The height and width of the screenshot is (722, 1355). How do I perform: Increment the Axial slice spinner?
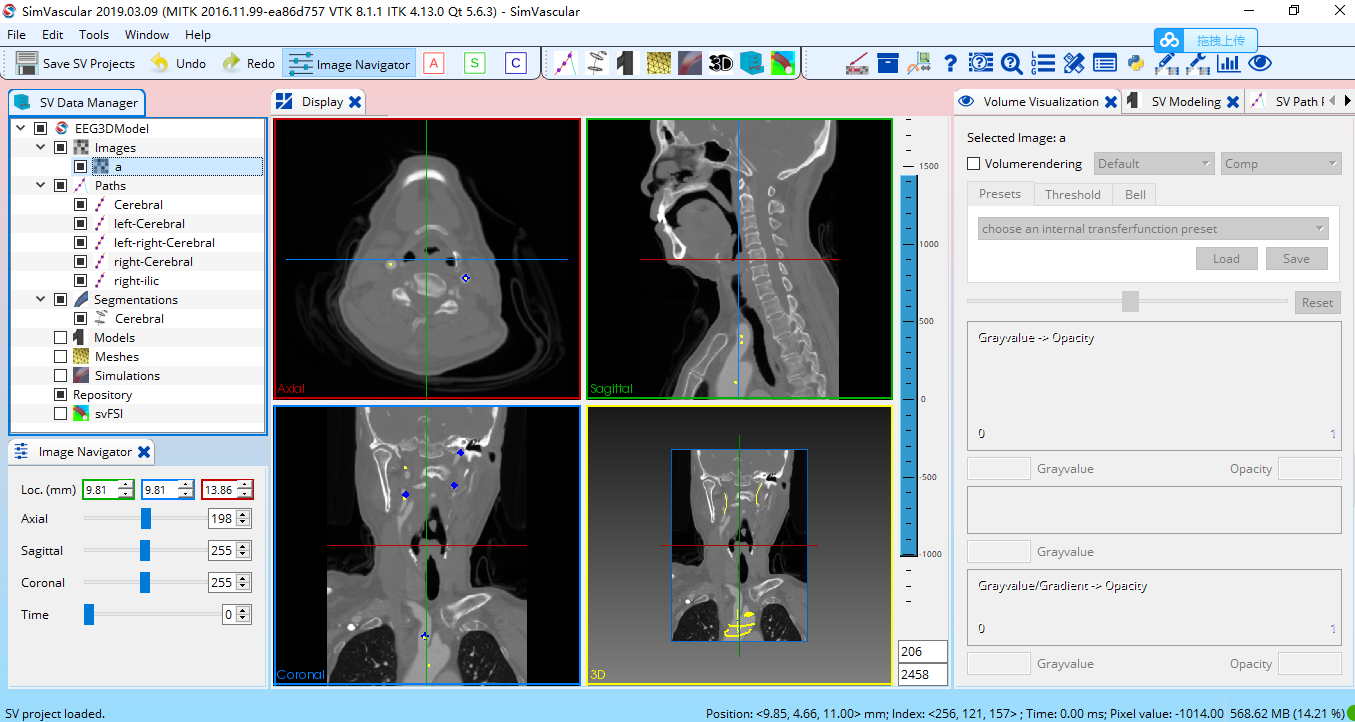[x=244, y=514]
